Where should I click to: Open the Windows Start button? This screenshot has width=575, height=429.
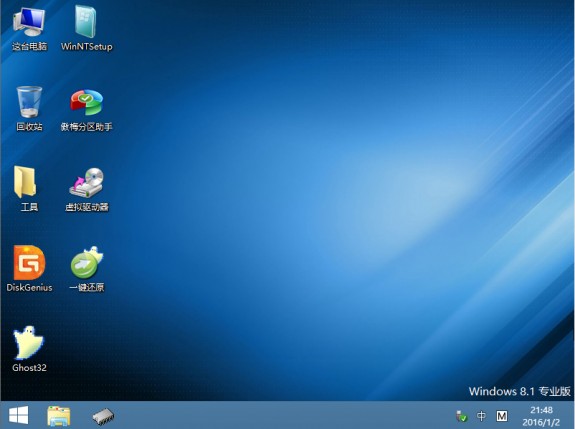pyautogui.click(x=18, y=415)
